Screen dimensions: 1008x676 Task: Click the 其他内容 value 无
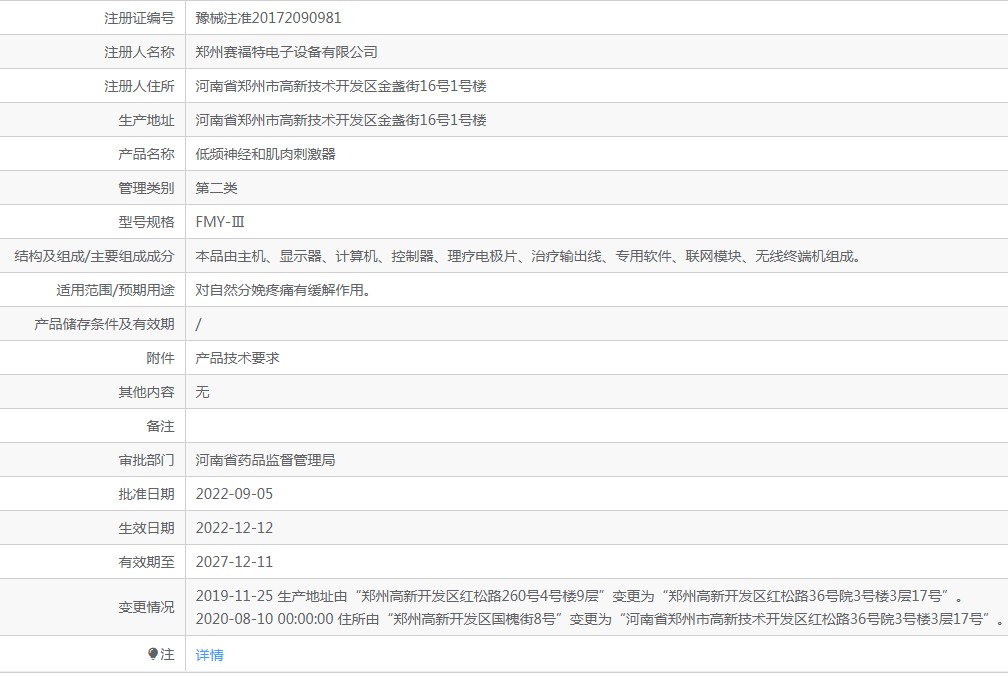pos(202,393)
